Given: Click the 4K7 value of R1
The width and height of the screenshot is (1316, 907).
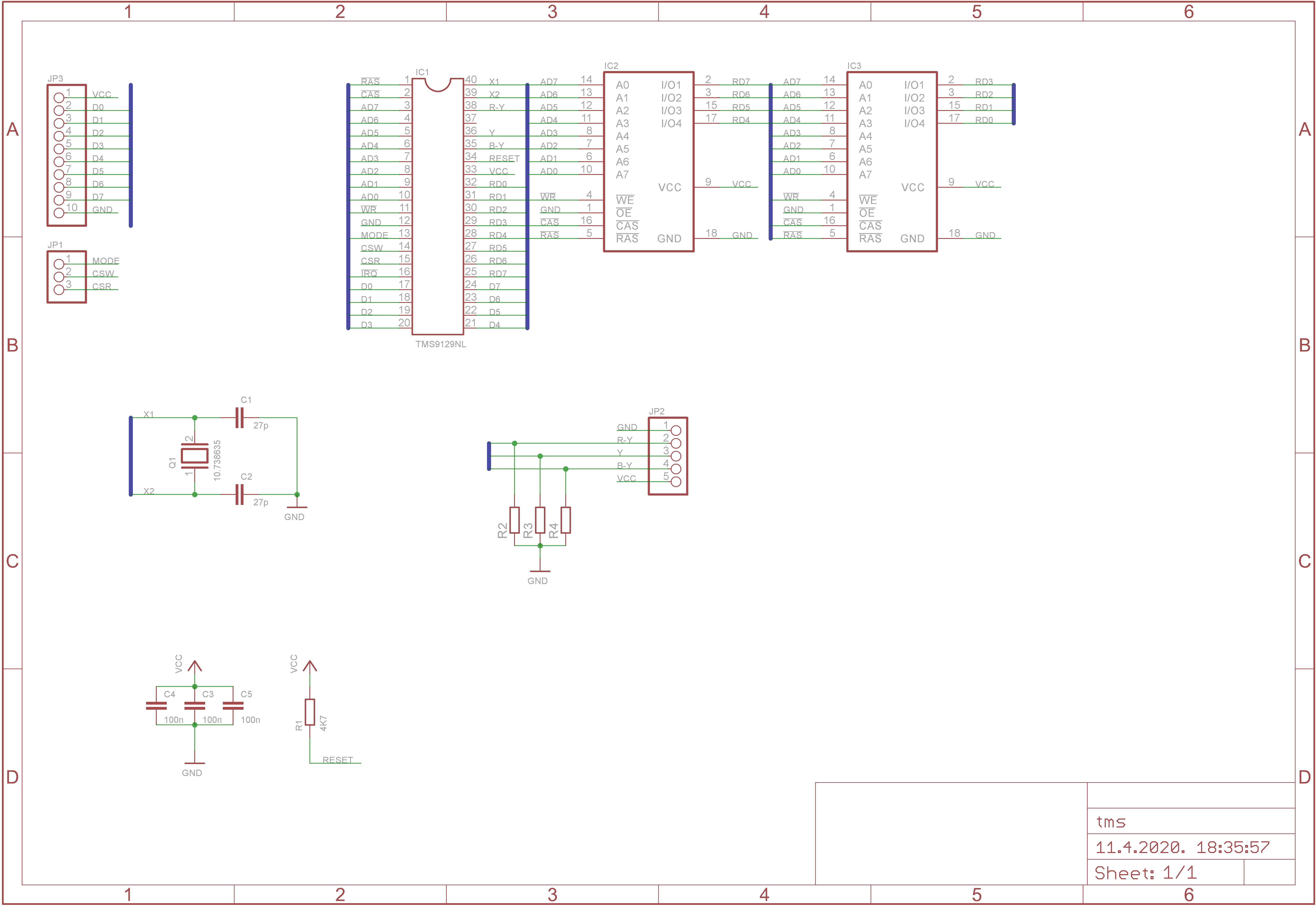Looking at the screenshot, I should click(x=323, y=723).
